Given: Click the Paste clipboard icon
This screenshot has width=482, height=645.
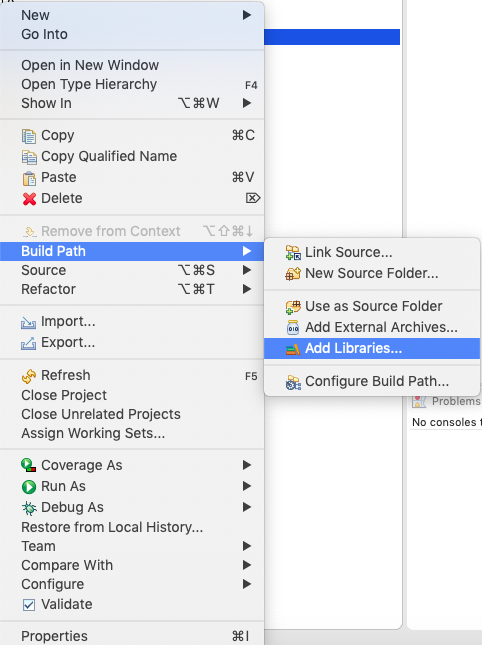Looking at the screenshot, I should (x=29, y=178).
